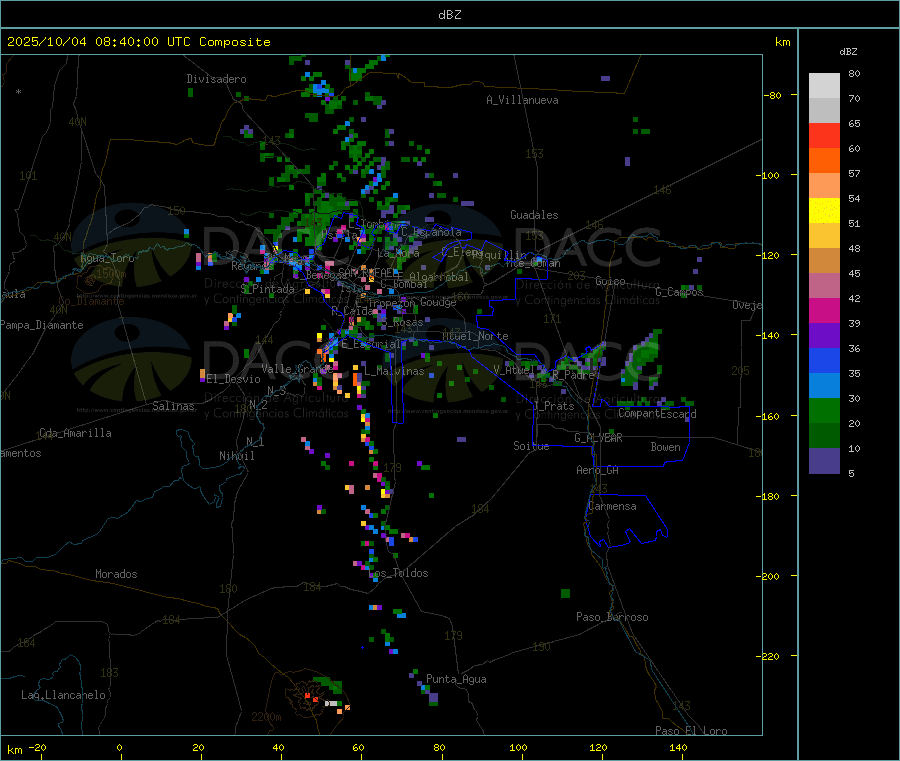Click the '100' km tick on bottom axis
900x761 pixels.
tap(518, 747)
